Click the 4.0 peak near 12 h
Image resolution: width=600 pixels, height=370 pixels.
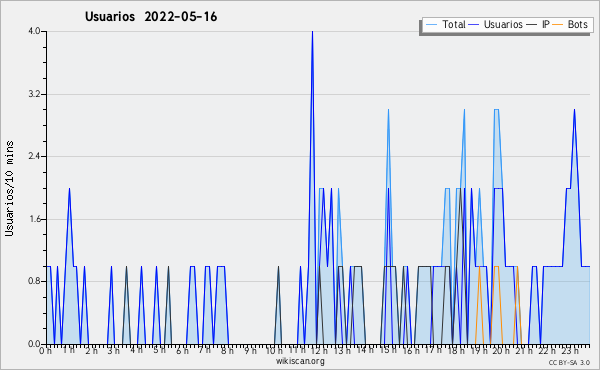312,32
